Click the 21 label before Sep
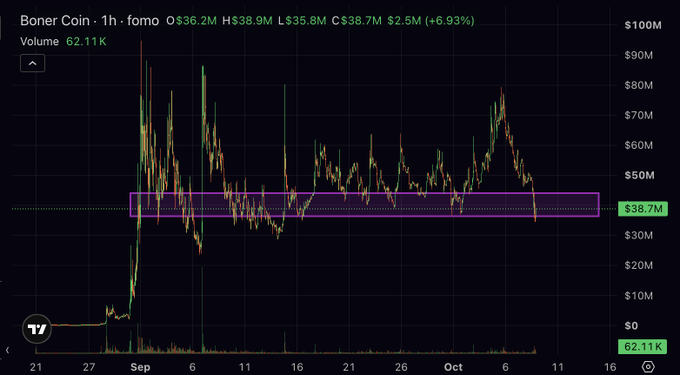 click(x=36, y=367)
